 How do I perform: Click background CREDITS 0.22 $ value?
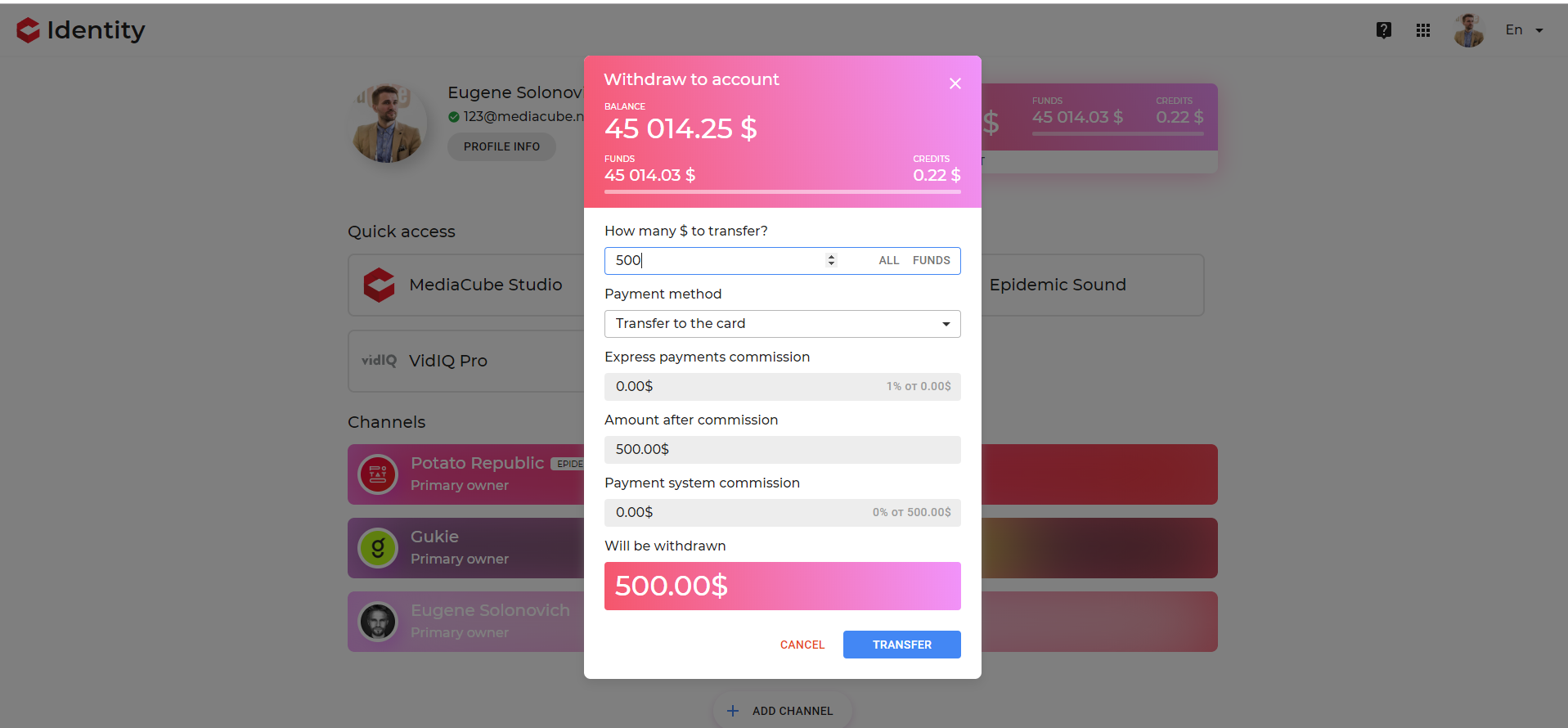(1179, 117)
